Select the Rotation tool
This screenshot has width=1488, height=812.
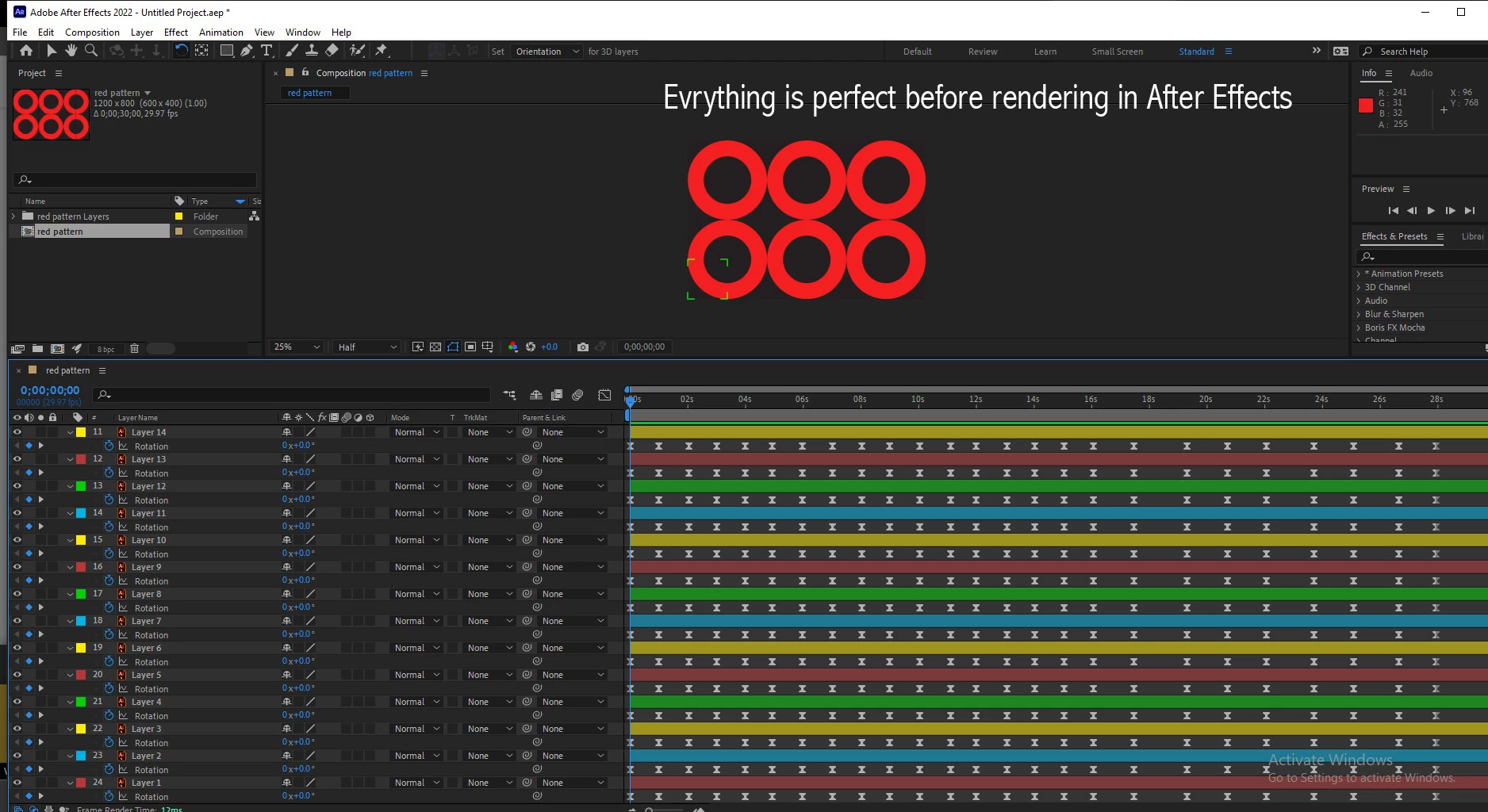click(x=182, y=51)
